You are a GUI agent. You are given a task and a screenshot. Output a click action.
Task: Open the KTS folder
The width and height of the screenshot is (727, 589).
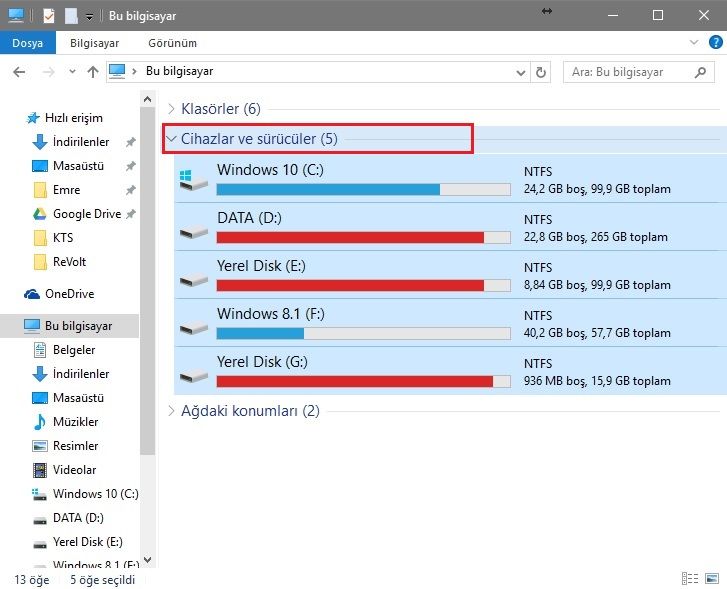click(x=63, y=237)
